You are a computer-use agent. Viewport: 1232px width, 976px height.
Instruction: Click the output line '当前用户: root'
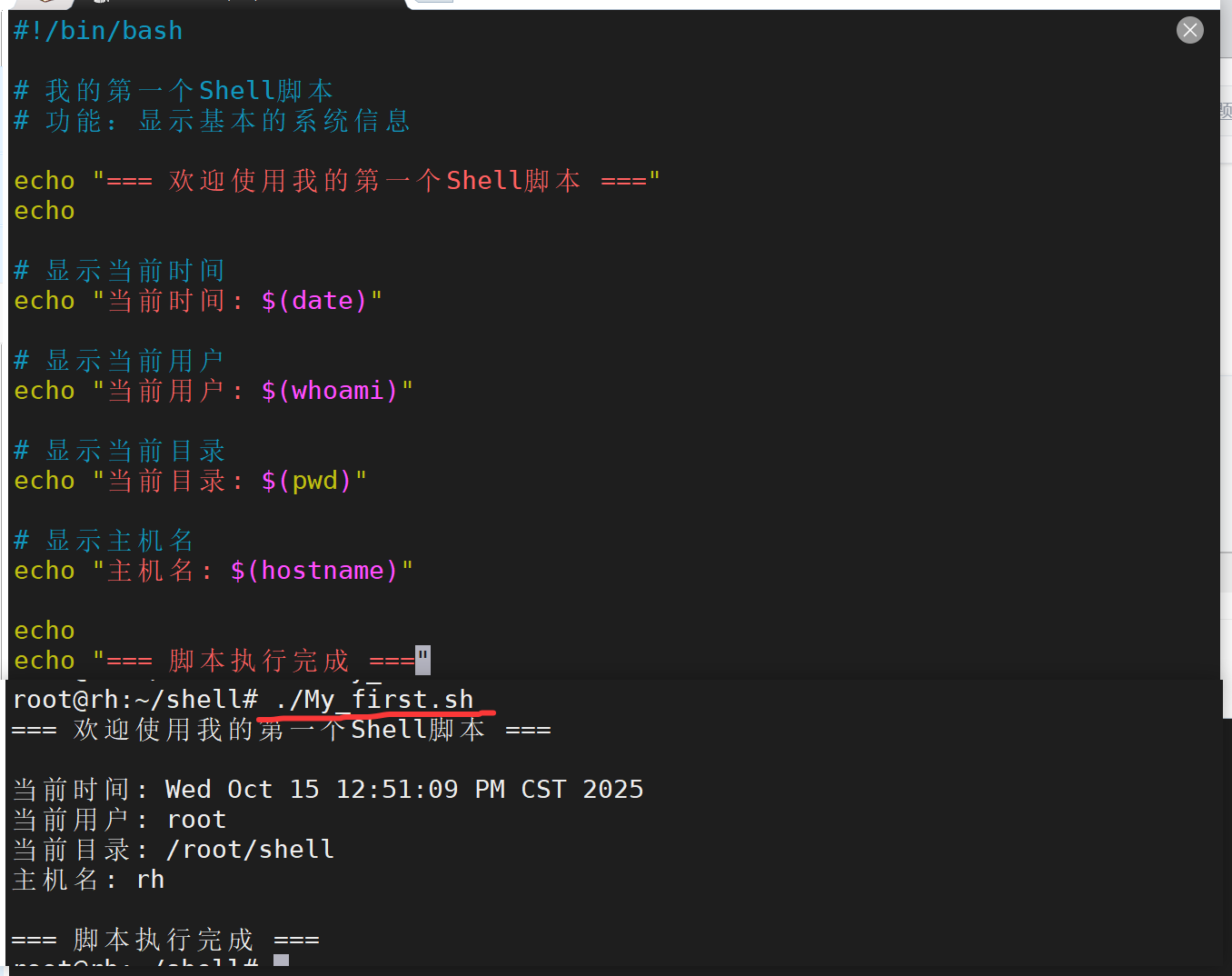(x=119, y=819)
